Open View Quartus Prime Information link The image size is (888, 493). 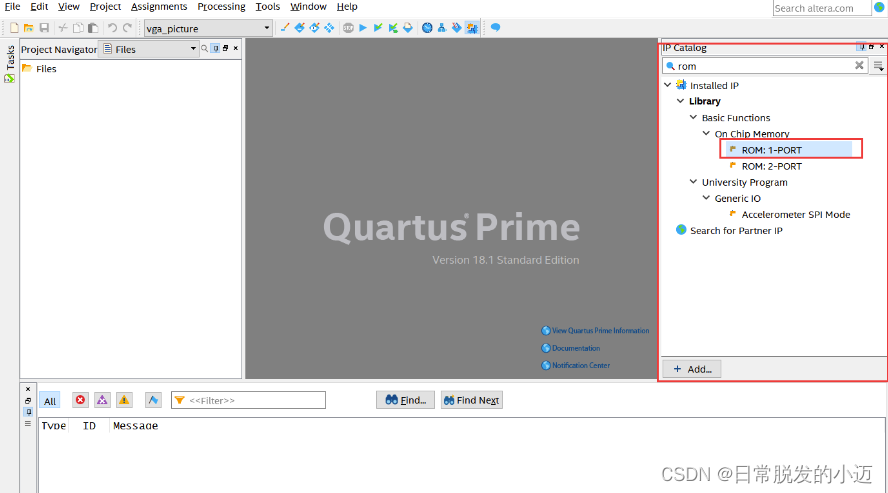595,331
